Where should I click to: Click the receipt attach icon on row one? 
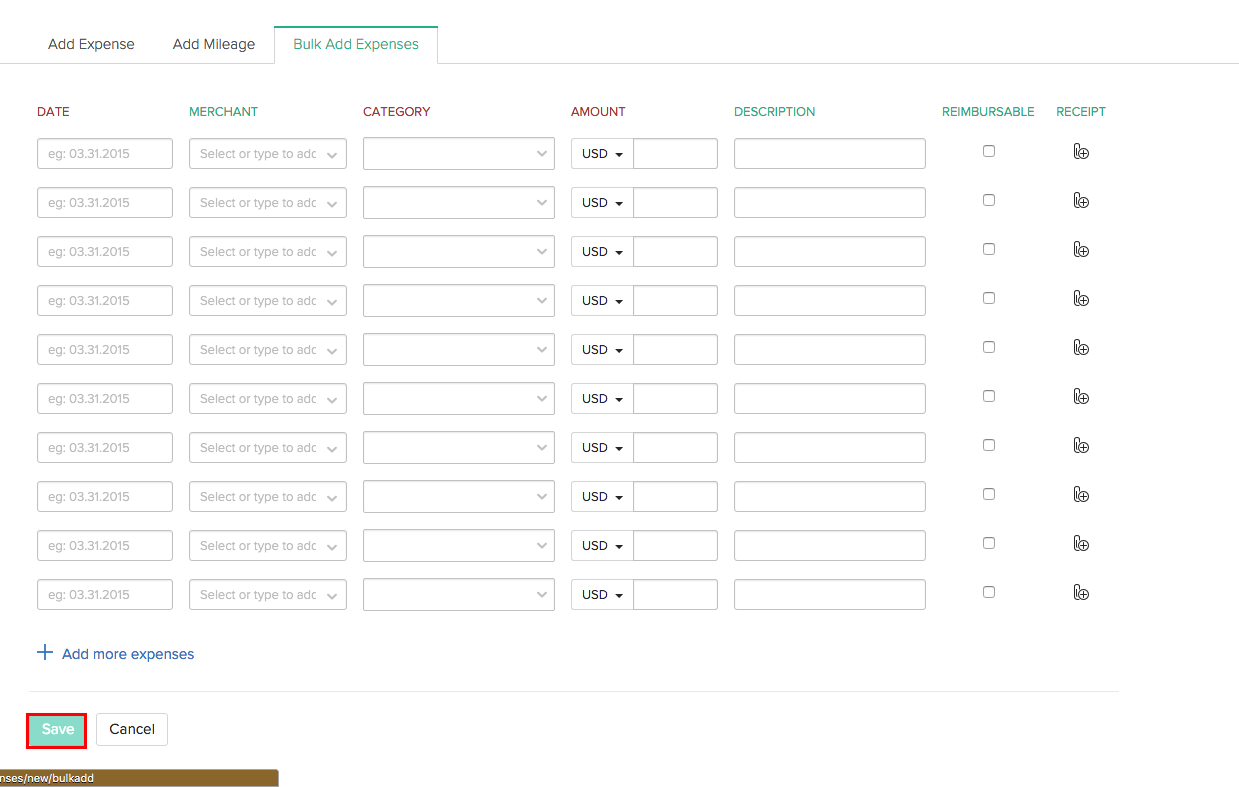coord(1081,152)
